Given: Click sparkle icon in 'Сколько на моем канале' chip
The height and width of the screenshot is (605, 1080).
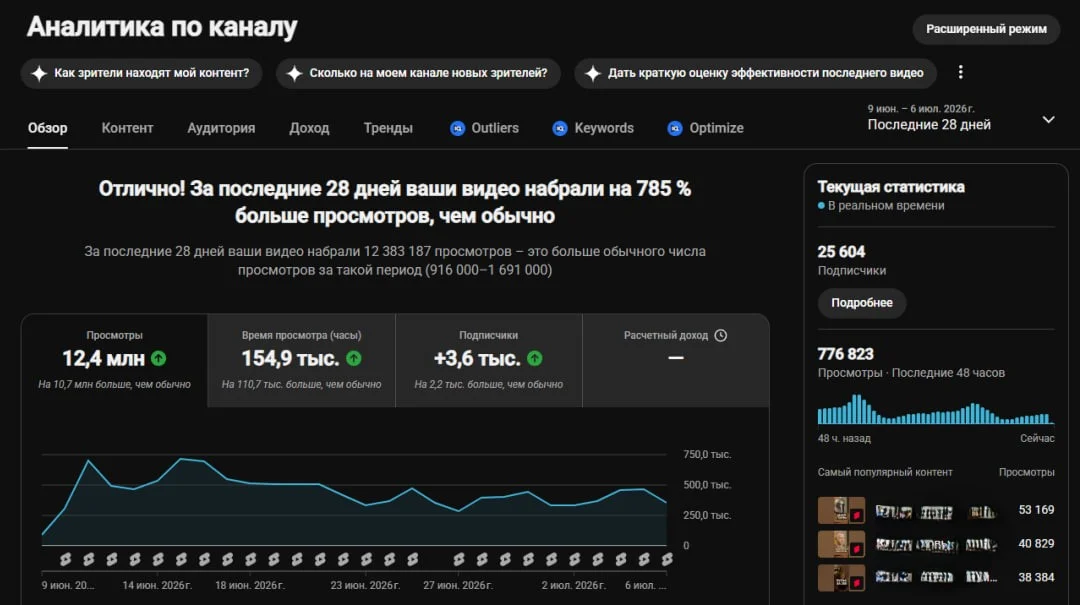Looking at the screenshot, I should pos(295,73).
